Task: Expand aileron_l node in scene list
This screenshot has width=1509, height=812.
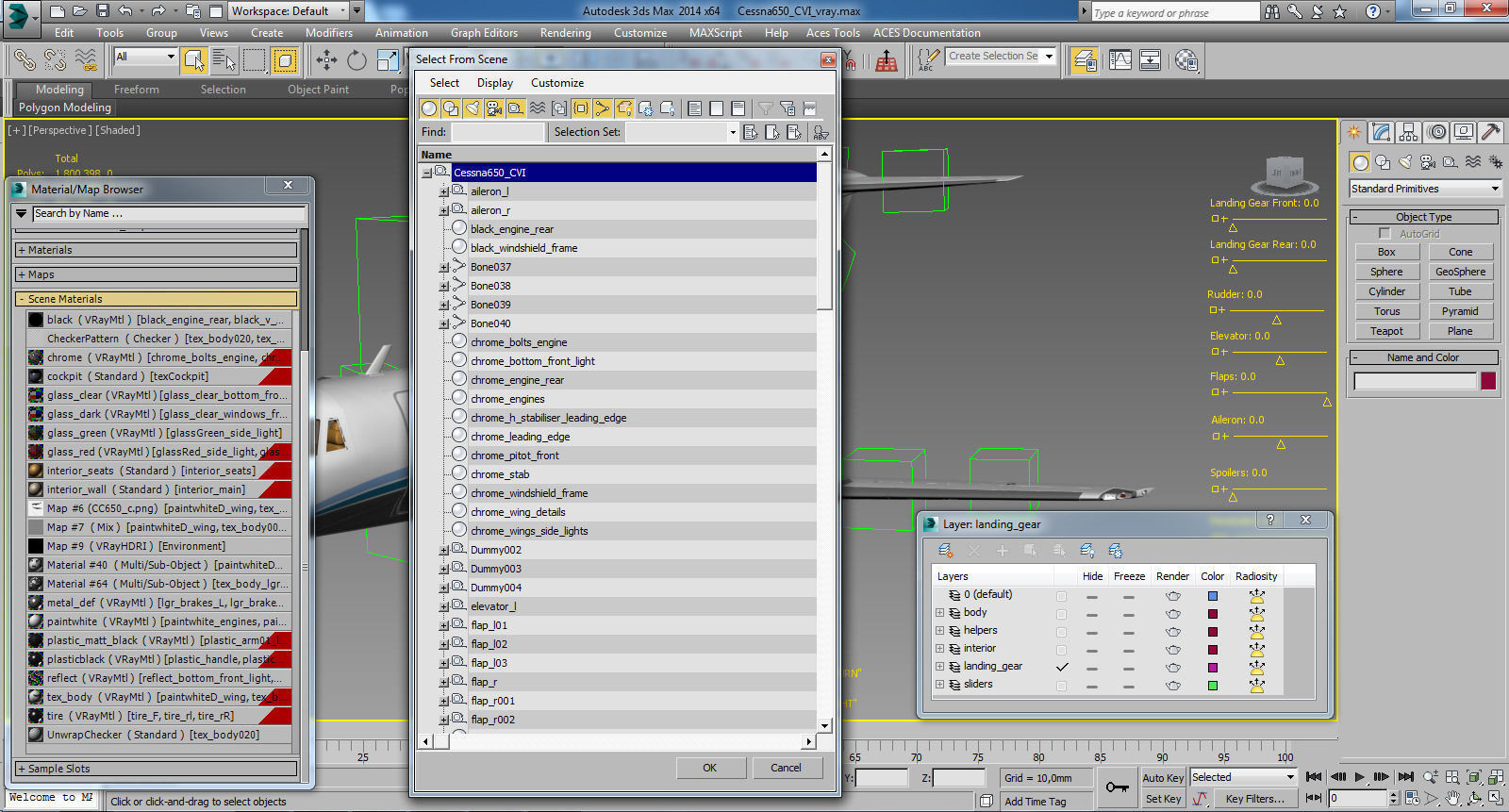Action: [x=444, y=191]
